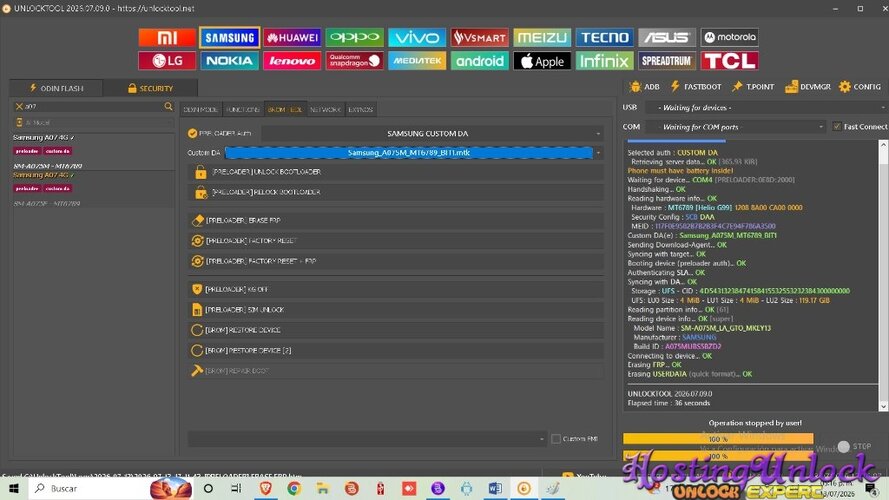This screenshot has height=500, width=889.
Task: Open the Extends sub-tab
Action: (x=361, y=109)
